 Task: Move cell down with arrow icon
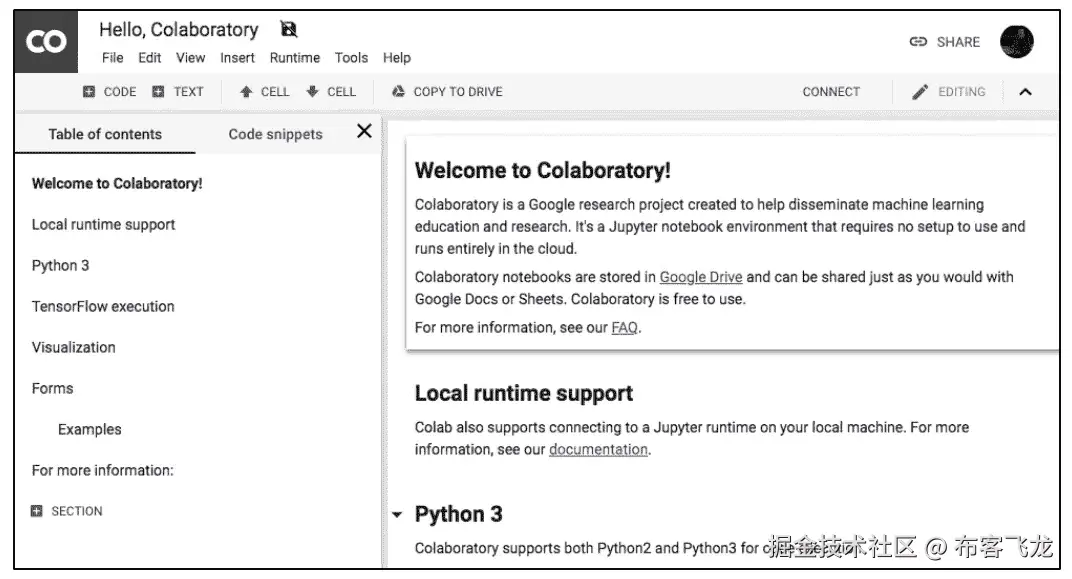click(x=331, y=92)
